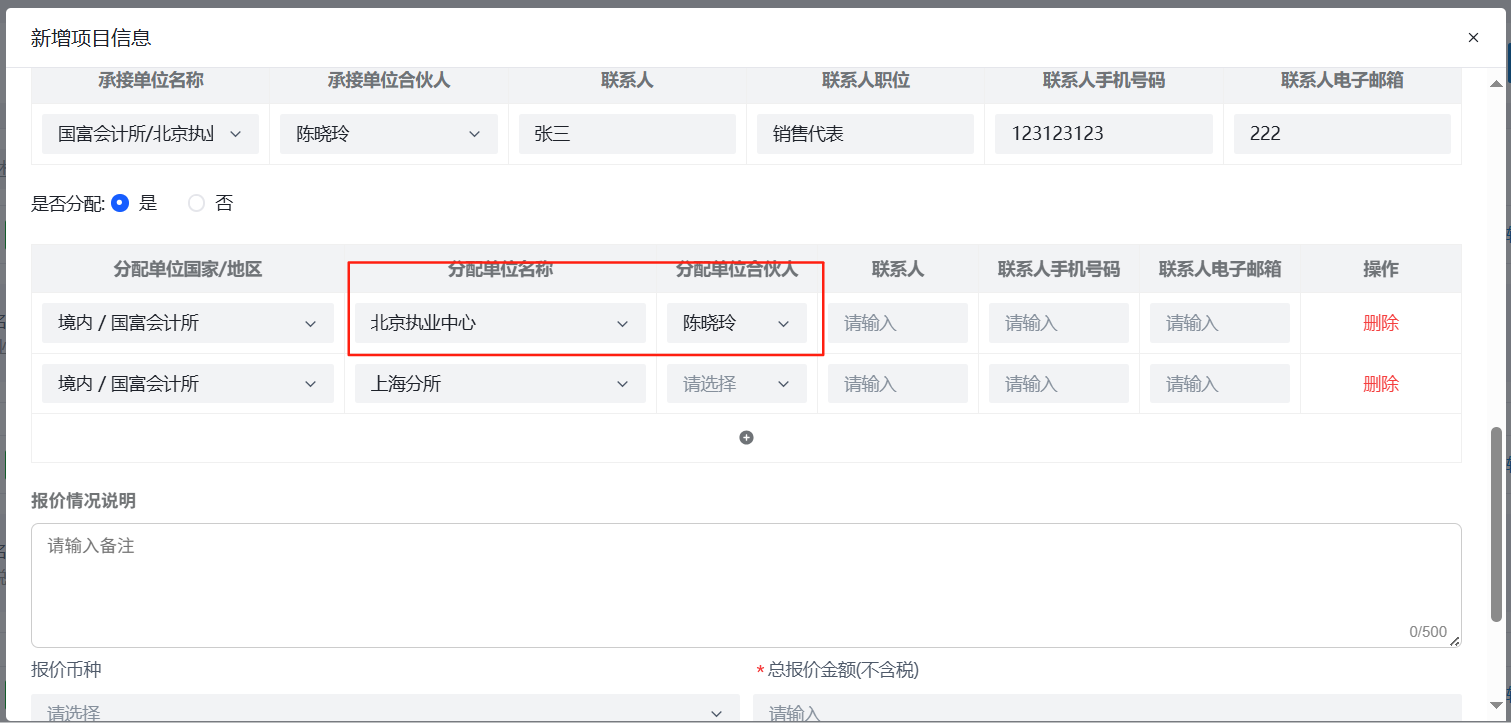
Task: Open 承接单位名称 dropdown 国富会计所/北京执业
Action: pyautogui.click(x=150, y=134)
